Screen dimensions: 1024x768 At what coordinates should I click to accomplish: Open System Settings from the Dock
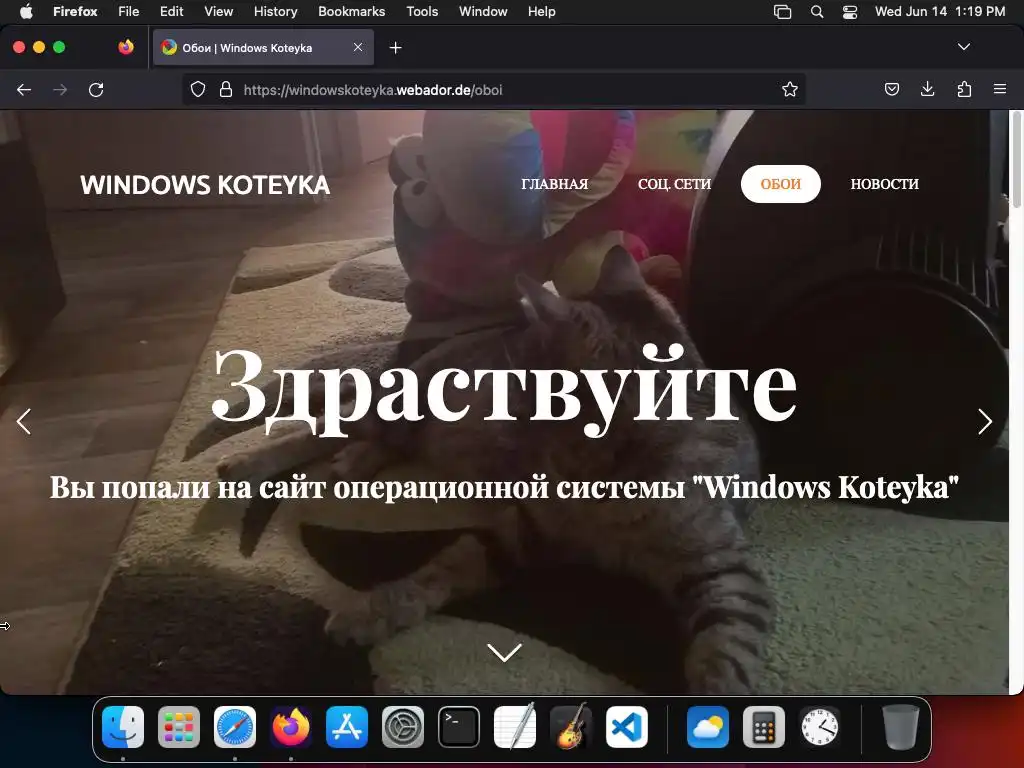click(x=403, y=727)
